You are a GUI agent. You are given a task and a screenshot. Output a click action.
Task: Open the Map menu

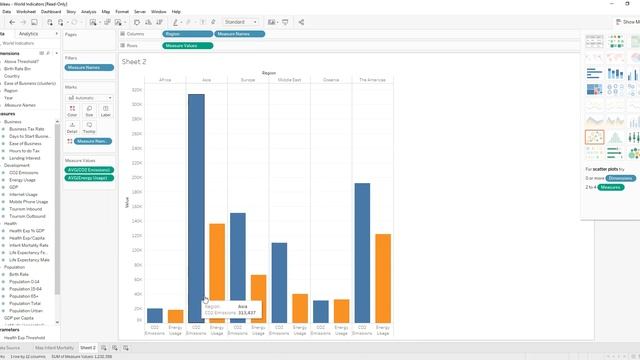(106, 12)
